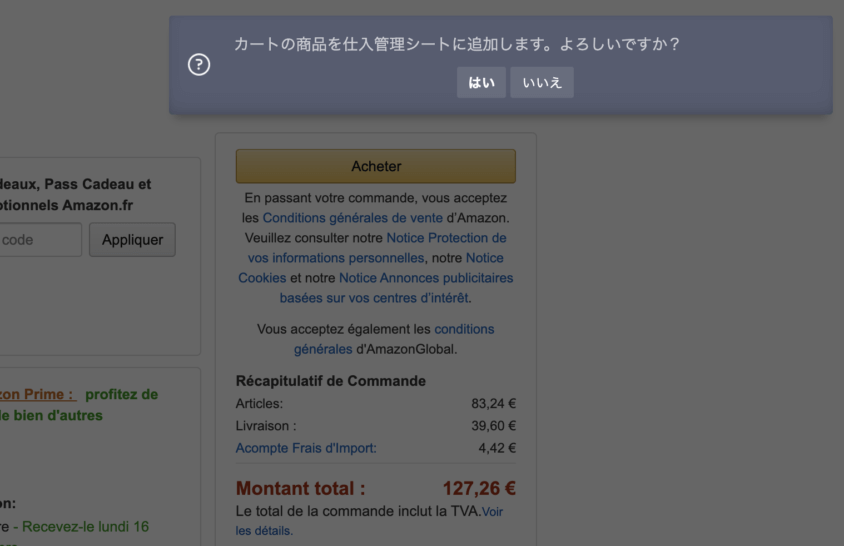
Task: Open Notice Protection de vos informations personnelles
Action: click(x=377, y=248)
